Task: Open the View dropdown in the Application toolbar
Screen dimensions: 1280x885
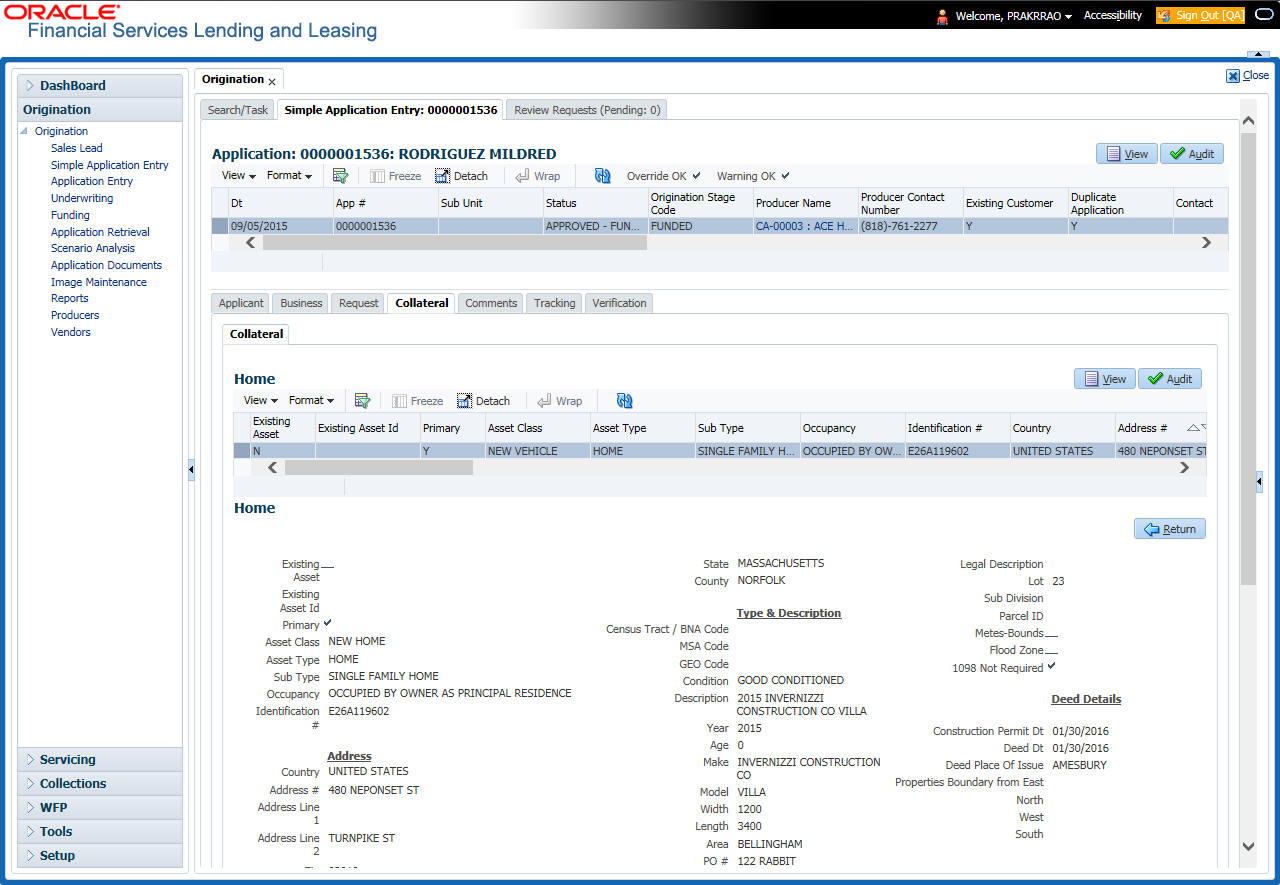Action: point(238,176)
